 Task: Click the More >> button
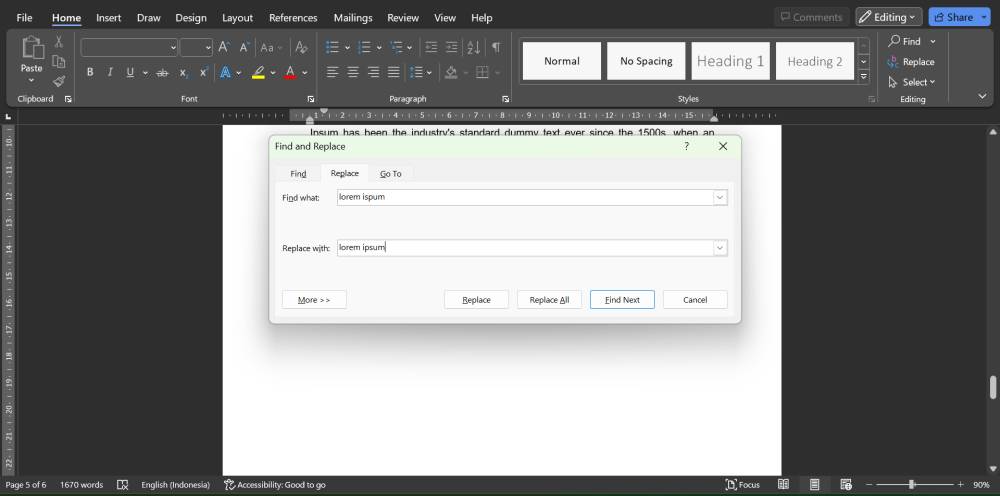coord(314,300)
